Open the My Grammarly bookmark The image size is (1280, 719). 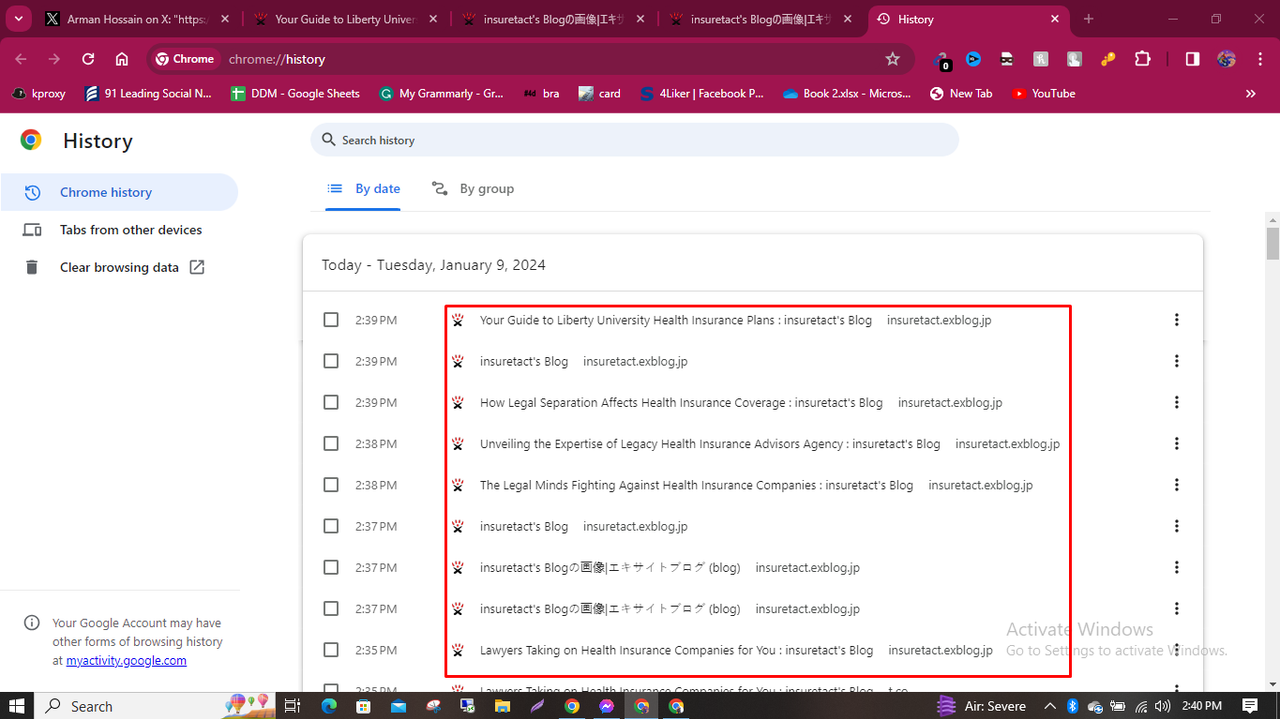click(441, 93)
